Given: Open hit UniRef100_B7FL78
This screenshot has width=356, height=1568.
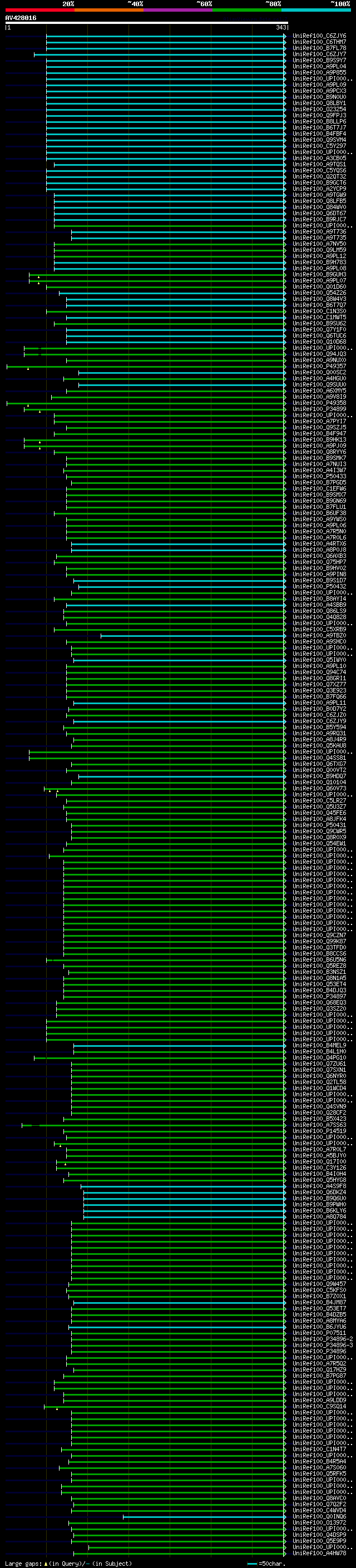Looking at the screenshot, I should 319,48.
